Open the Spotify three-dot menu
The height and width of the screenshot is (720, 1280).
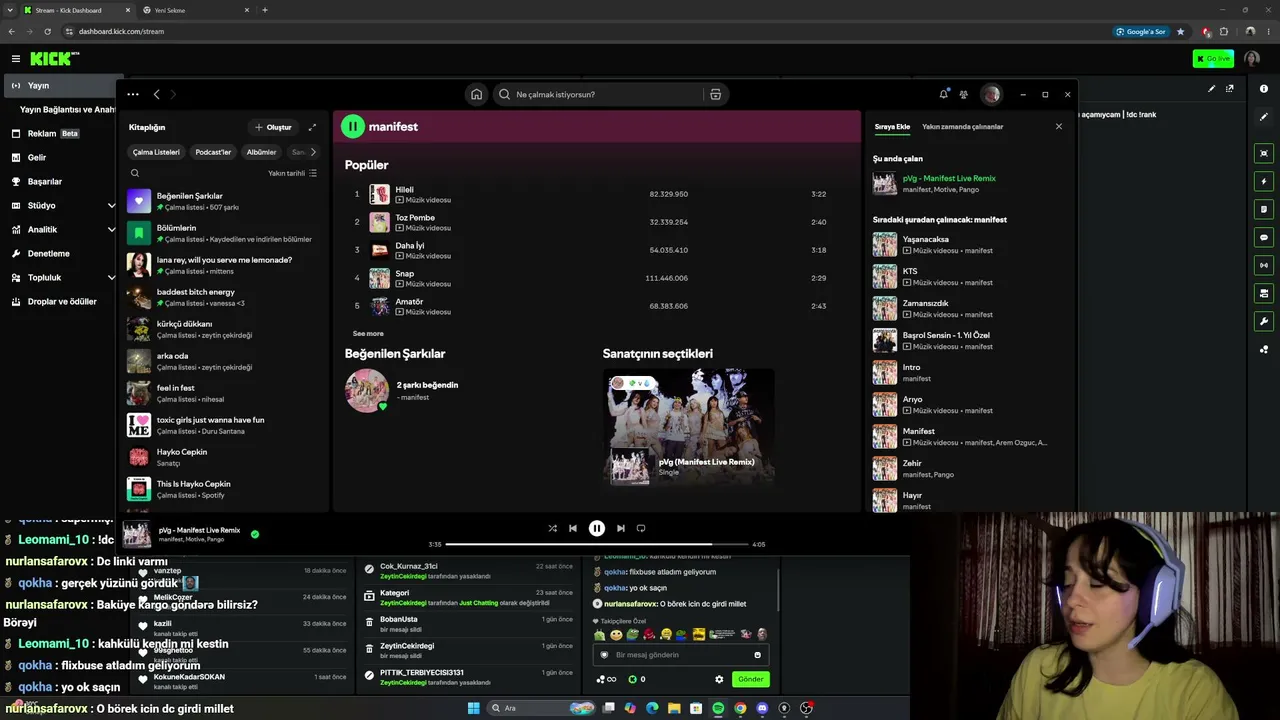[x=133, y=94]
